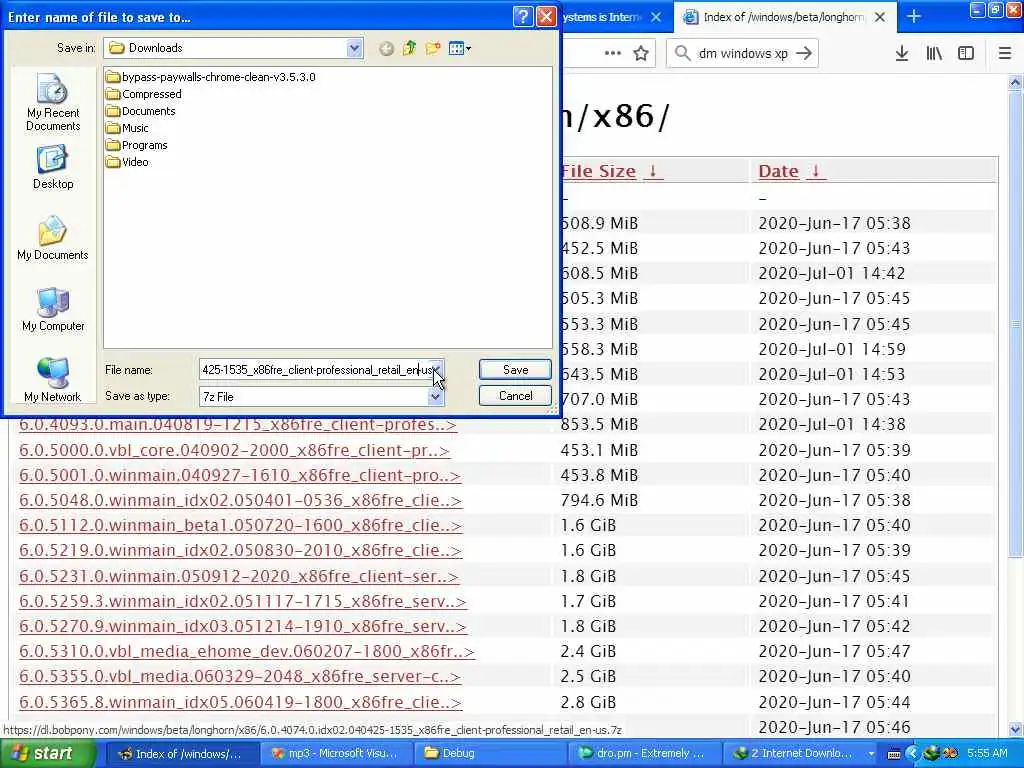Open a new browser tab

(914, 16)
